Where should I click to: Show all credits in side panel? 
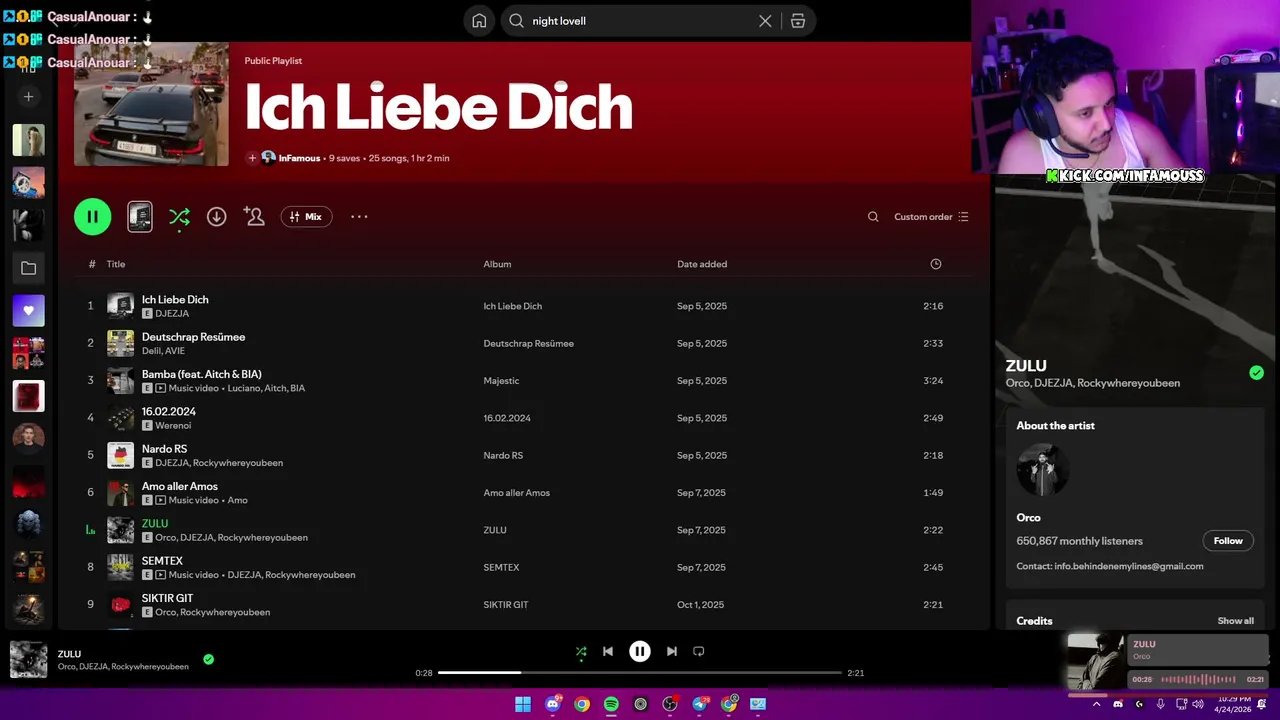click(x=1235, y=621)
